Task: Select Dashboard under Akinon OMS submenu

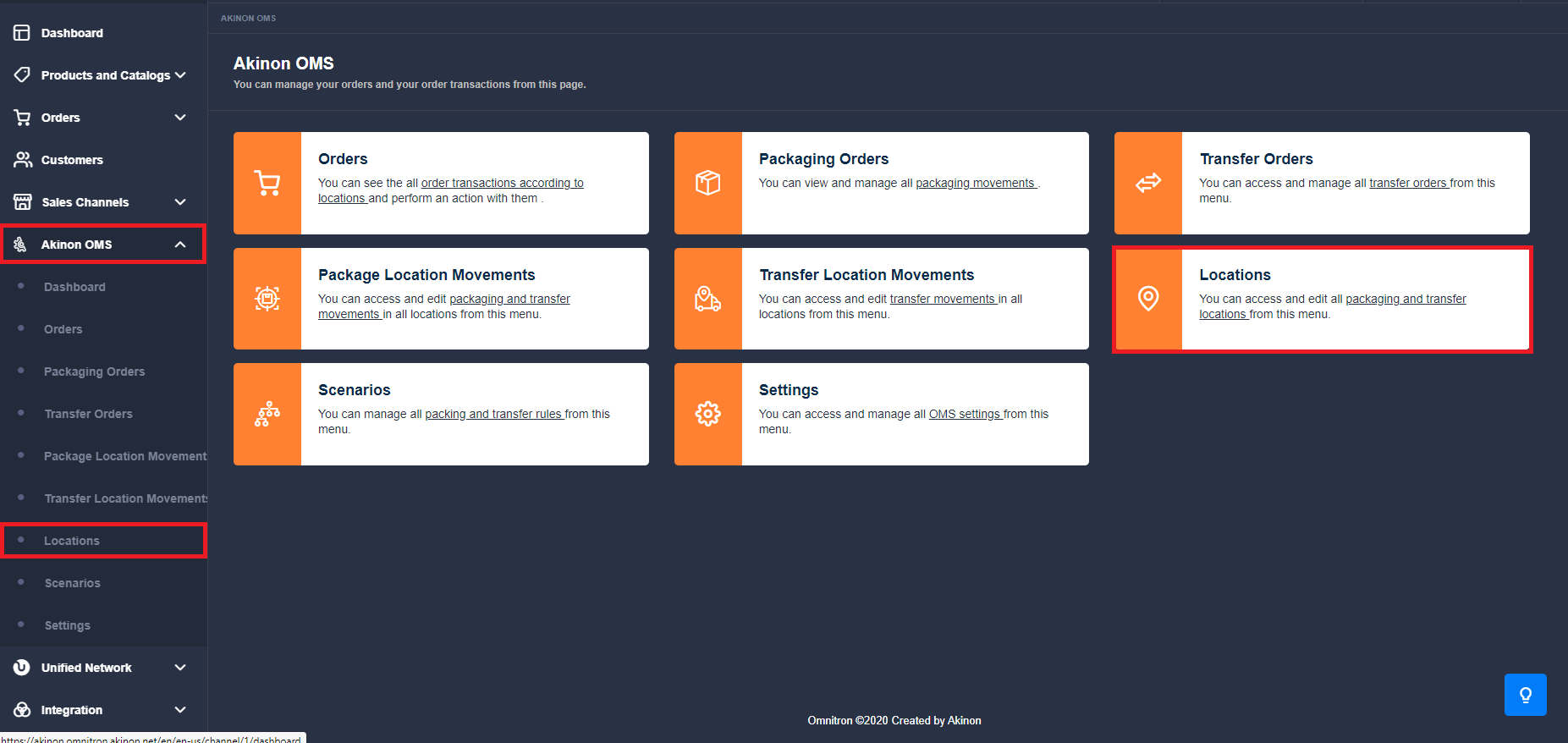Action: 74,287
